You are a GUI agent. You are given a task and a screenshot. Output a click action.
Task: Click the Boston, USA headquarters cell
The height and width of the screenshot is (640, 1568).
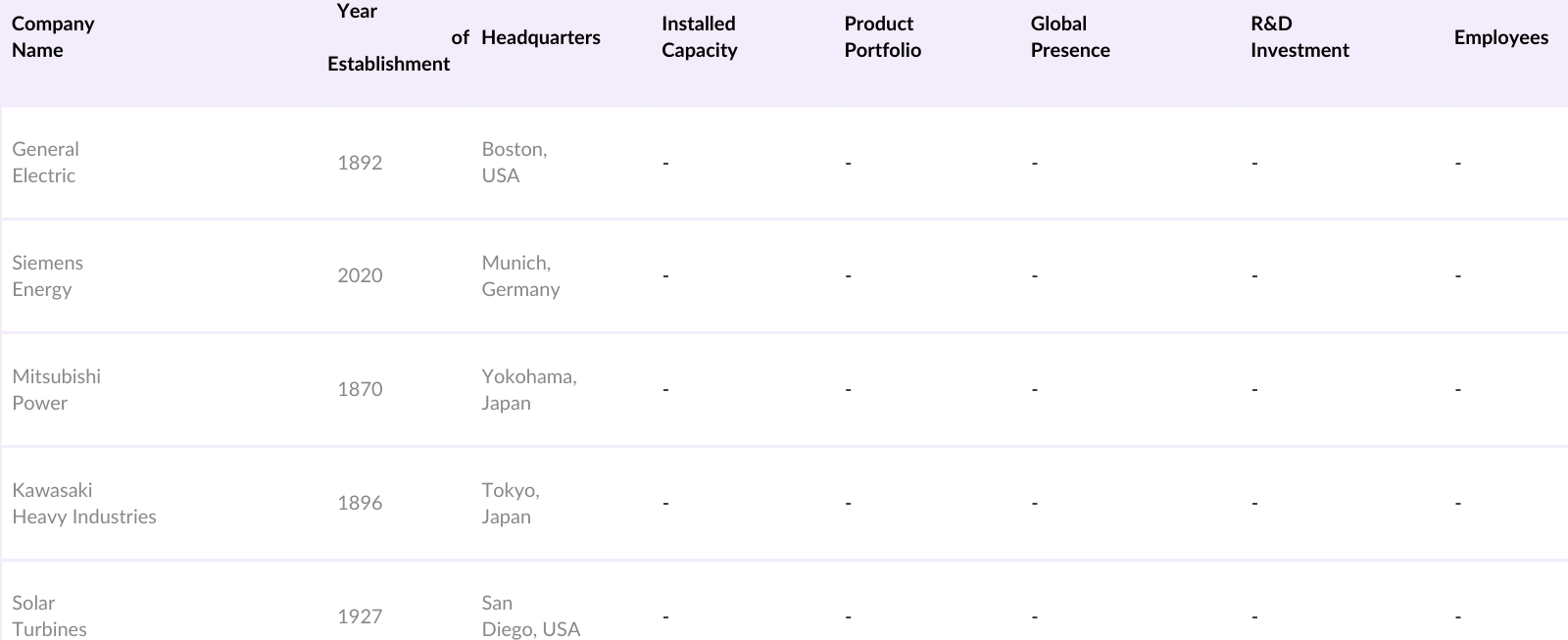point(514,163)
